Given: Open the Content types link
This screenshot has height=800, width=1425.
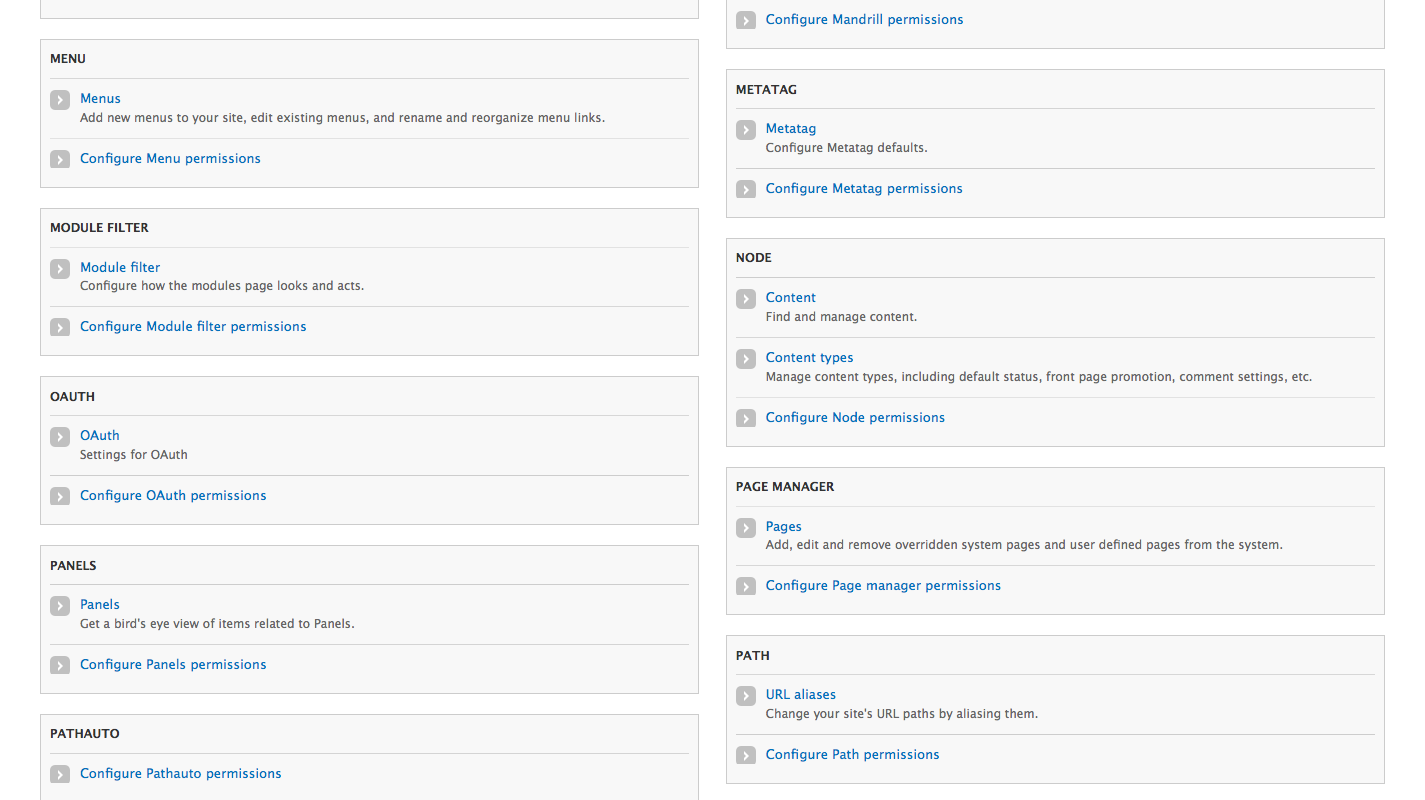Looking at the screenshot, I should [810, 357].
